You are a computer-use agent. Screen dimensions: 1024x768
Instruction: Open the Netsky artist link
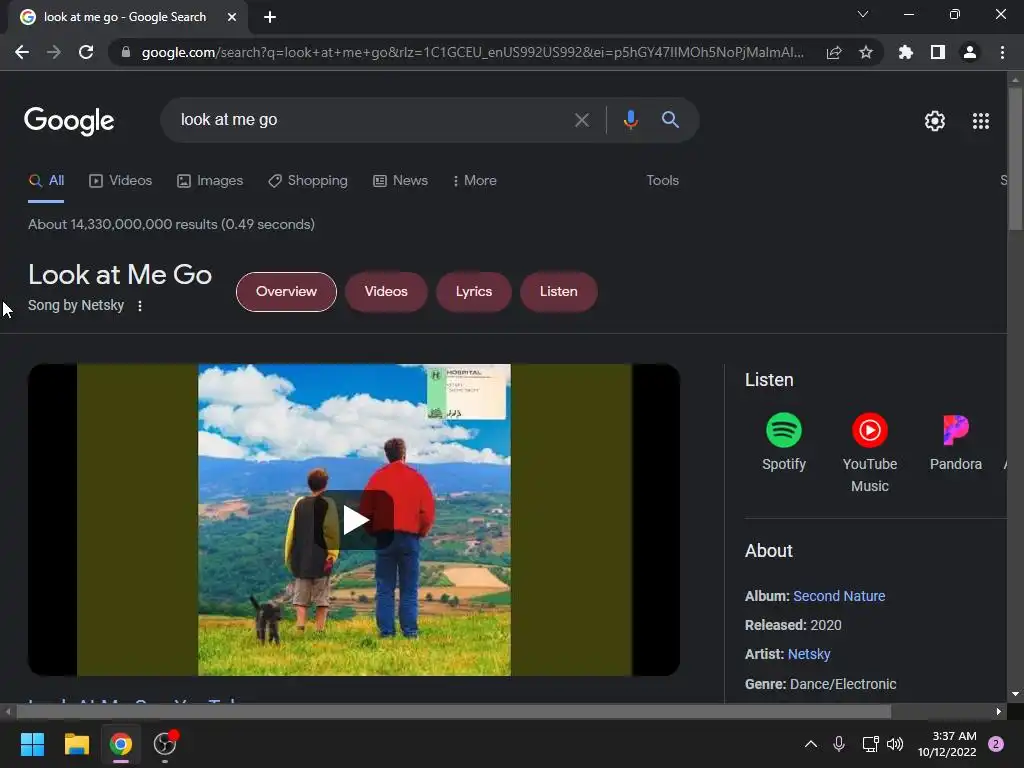[809, 654]
